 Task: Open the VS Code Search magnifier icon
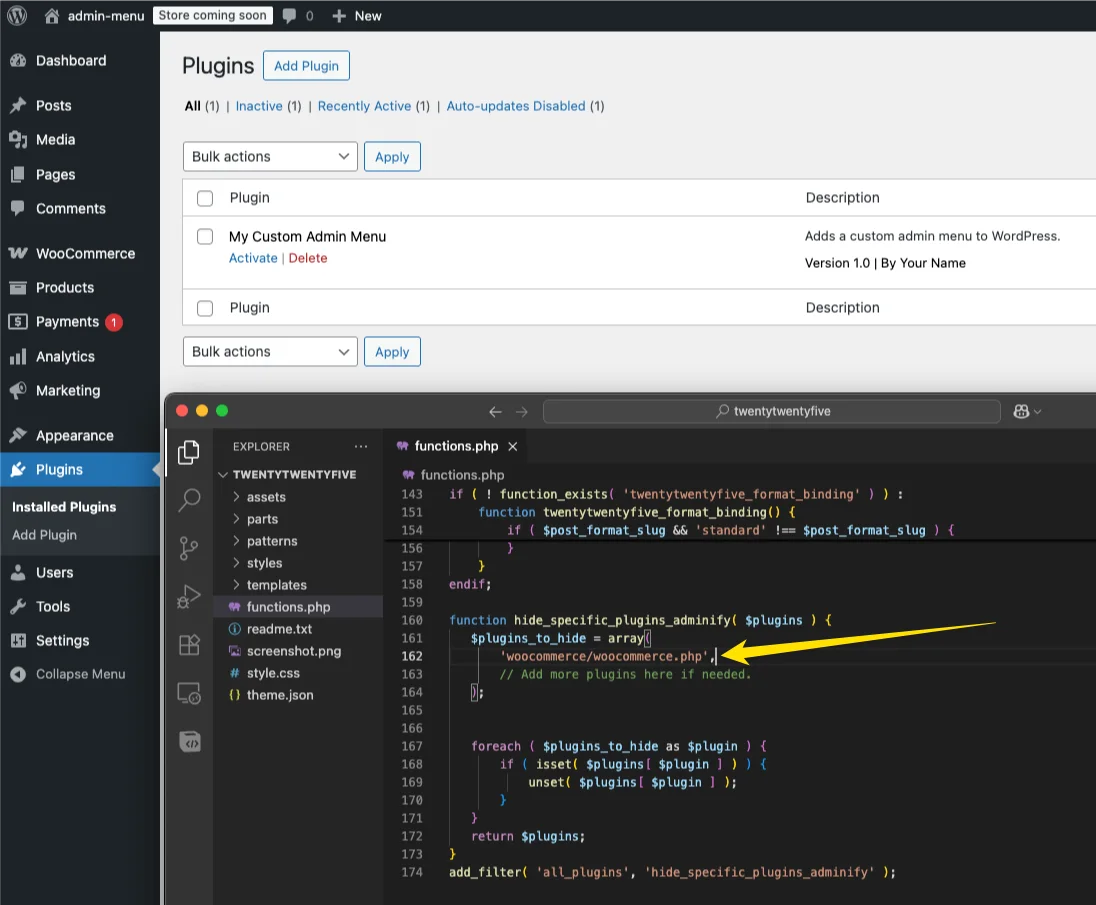tap(189, 500)
